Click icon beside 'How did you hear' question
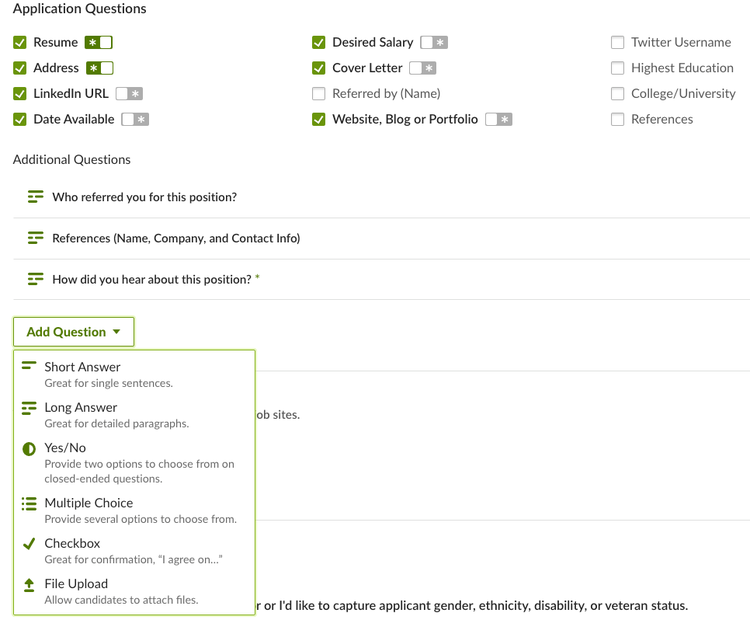The height and width of the screenshot is (620, 750). pos(35,279)
